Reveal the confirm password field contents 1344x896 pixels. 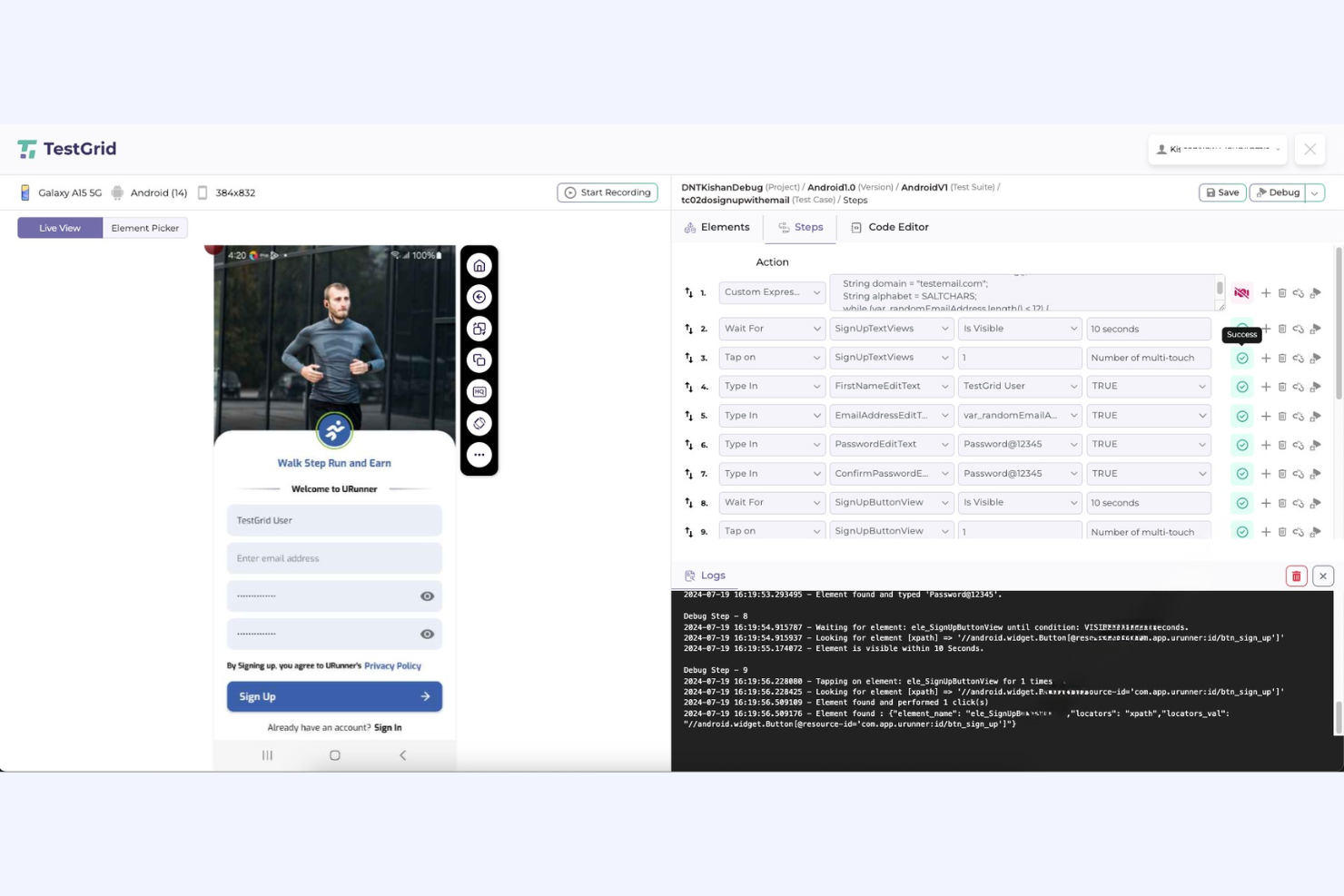tap(426, 634)
